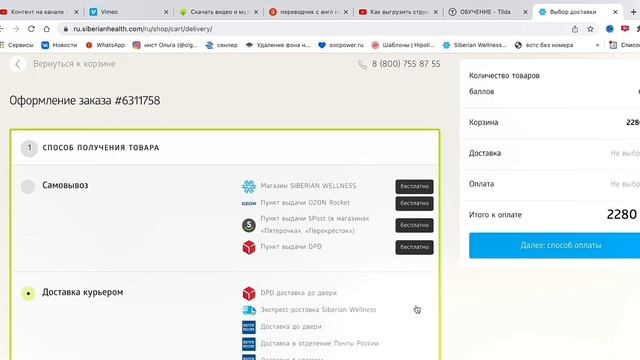Viewport: 640px width, 360px height.
Task: Click icon beside Доставка в отделение Почты России
Action: pyautogui.click(x=249, y=344)
